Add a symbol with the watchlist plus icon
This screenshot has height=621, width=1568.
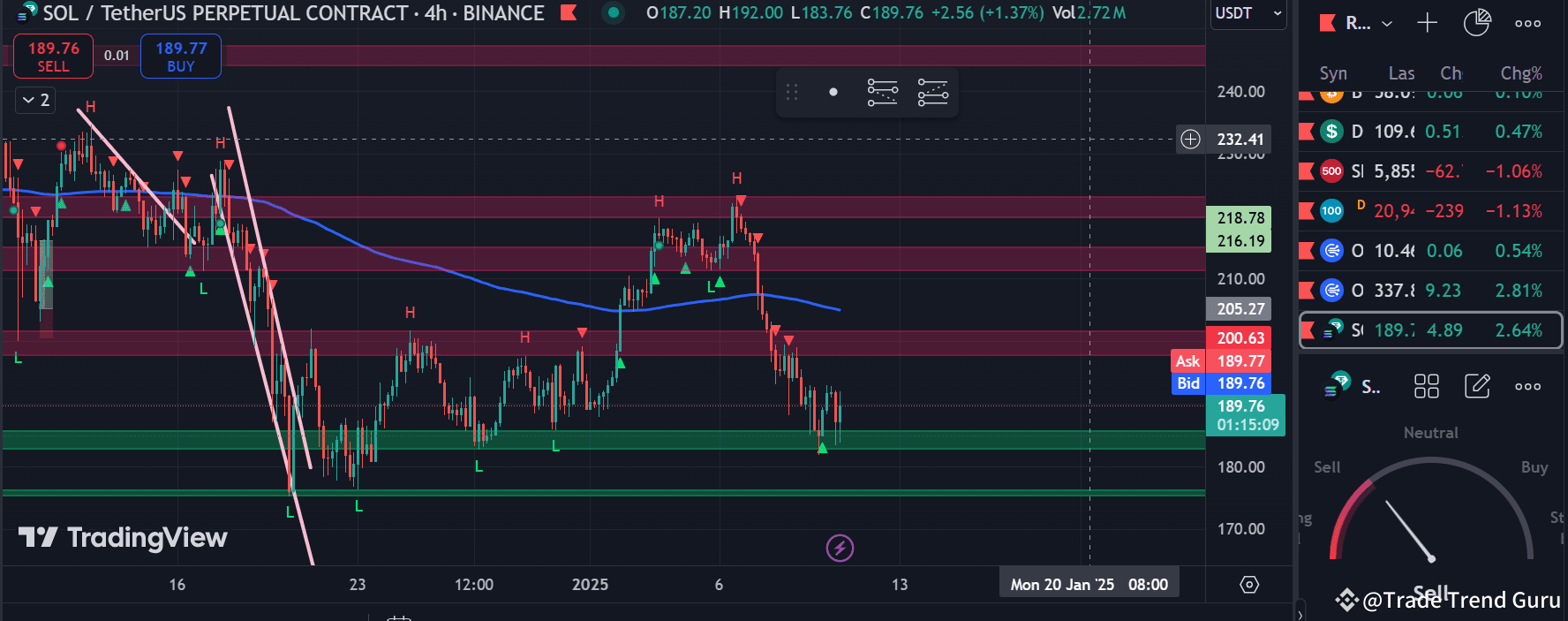(x=1427, y=24)
